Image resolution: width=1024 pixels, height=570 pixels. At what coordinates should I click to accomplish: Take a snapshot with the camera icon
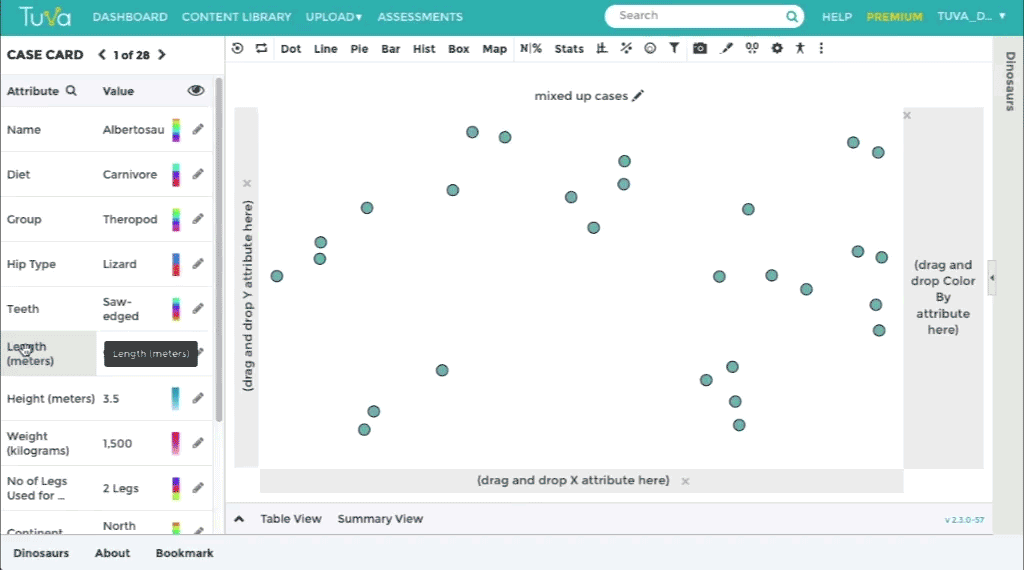click(700, 48)
